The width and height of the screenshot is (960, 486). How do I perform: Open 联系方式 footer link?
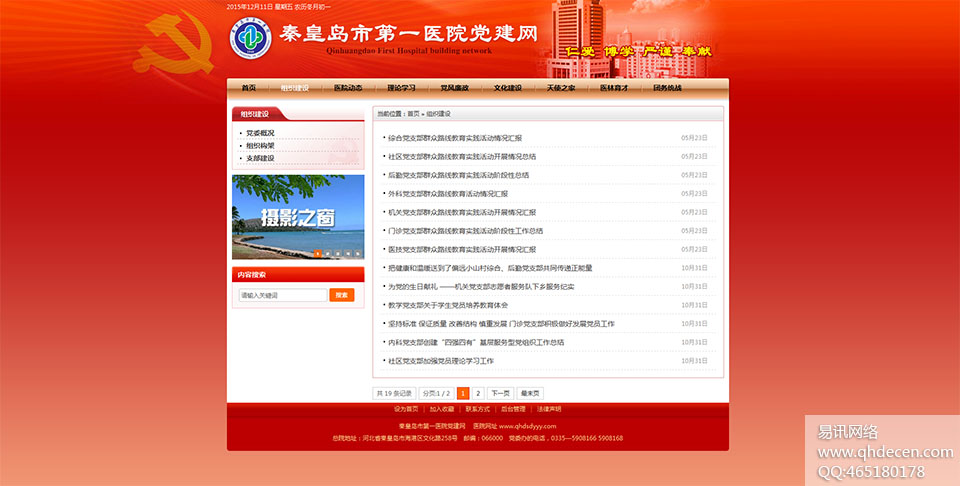coord(478,409)
